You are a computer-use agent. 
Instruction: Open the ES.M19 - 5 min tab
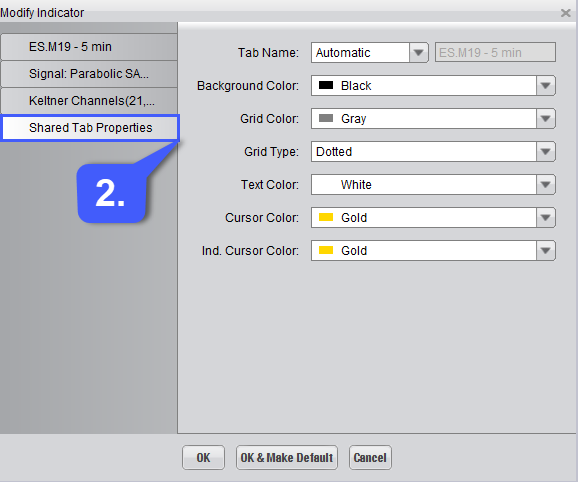pos(89,47)
